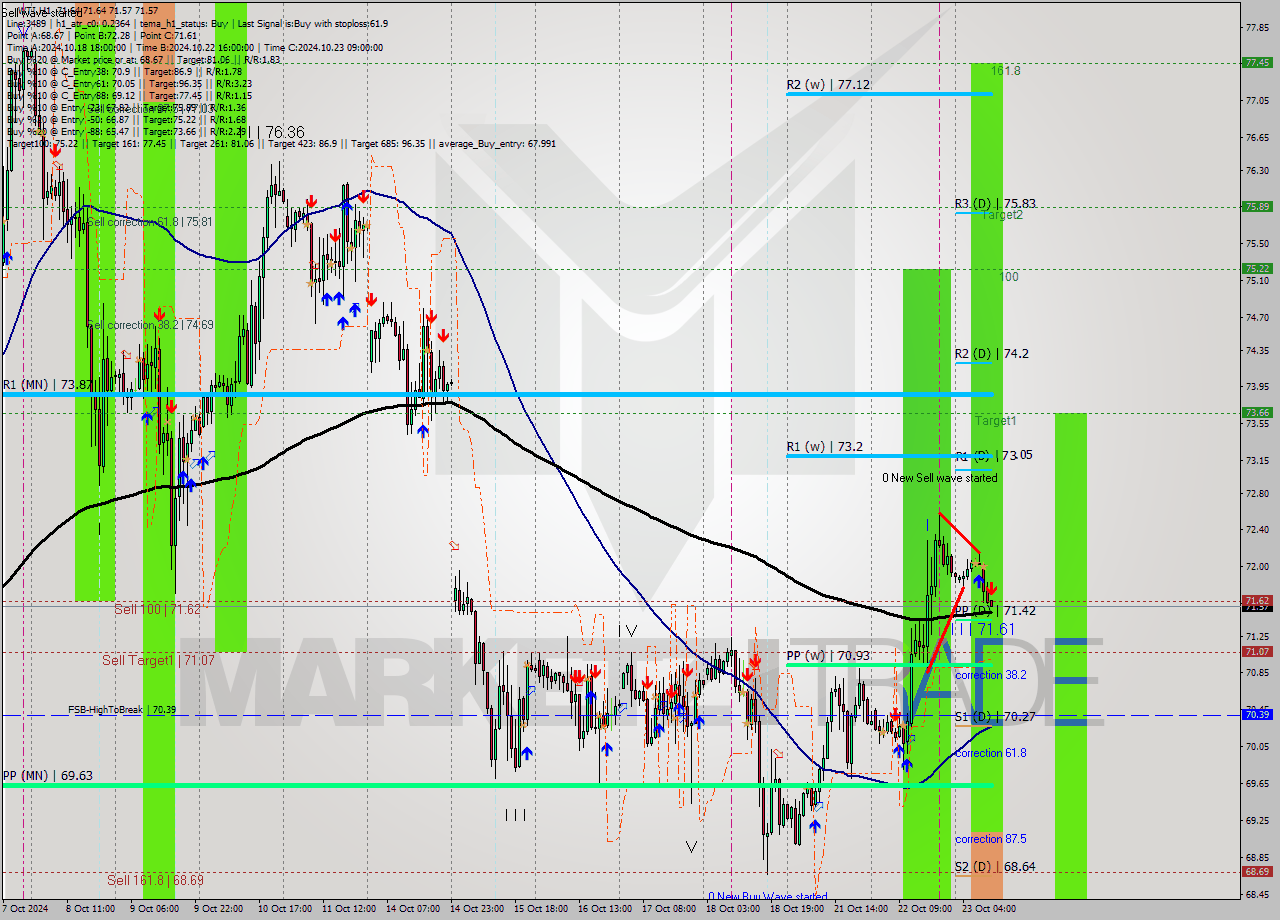Image resolution: width=1280 pixels, height=920 pixels.
Task: Select the '7 Oct 2024' date label
Action: (26, 909)
